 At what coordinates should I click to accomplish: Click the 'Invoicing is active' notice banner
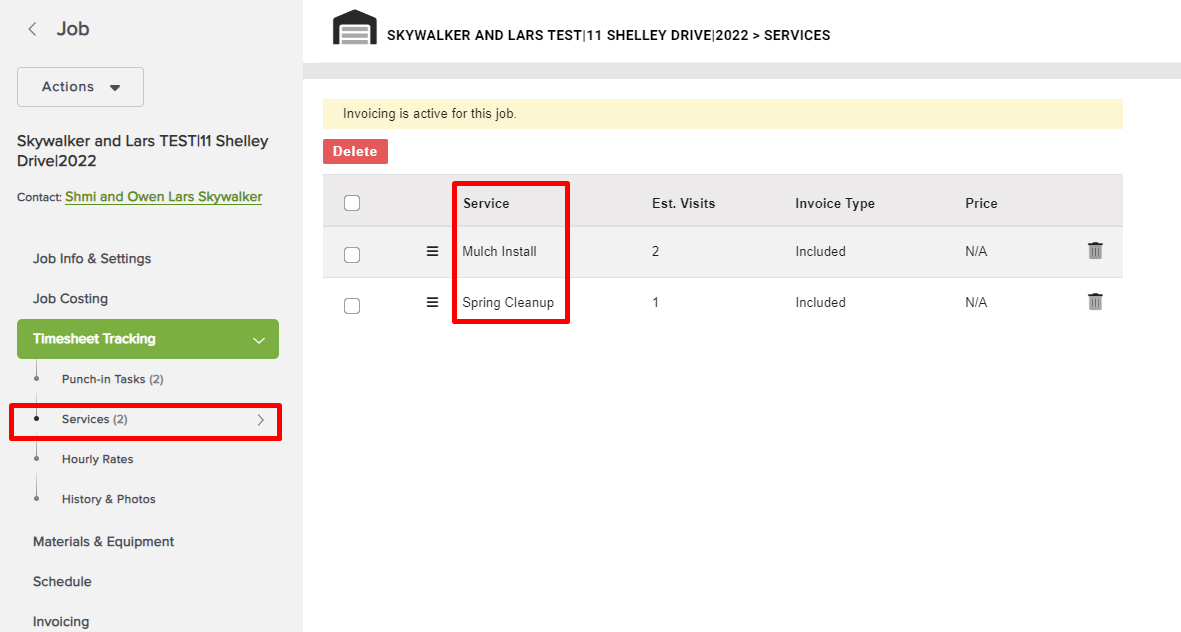tap(723, 114)
